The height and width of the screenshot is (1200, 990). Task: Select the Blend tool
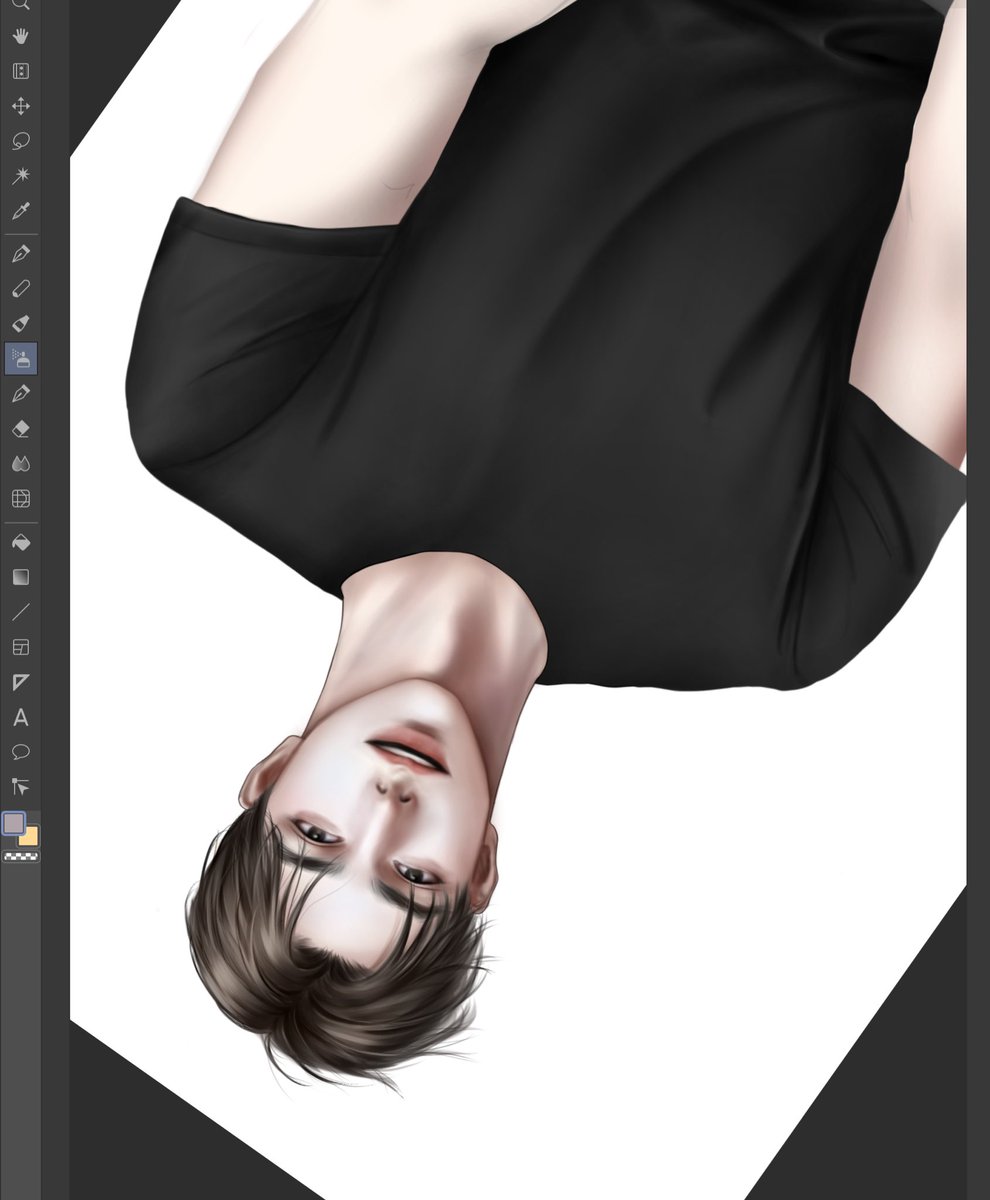coord(20,462)
